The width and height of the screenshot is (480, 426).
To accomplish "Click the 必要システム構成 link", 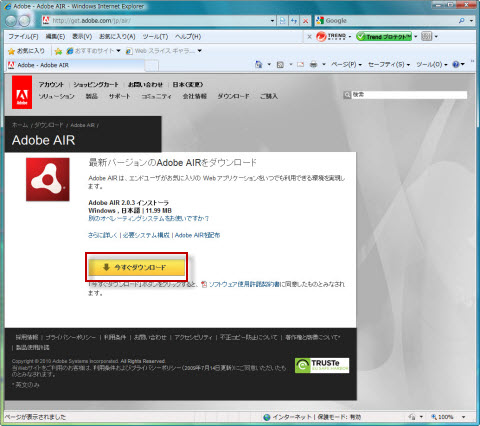I will (x=146, y=235).
